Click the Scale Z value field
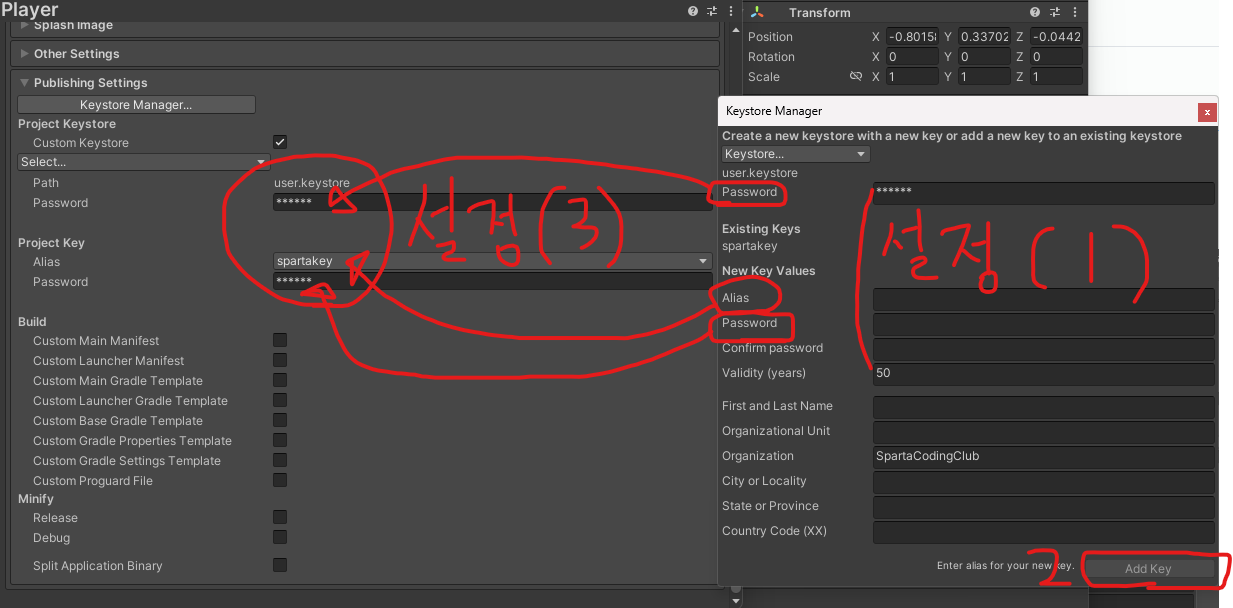The width and height of the screenshot is (1233, 608). pyautogui.click(x=1056, y=77)
